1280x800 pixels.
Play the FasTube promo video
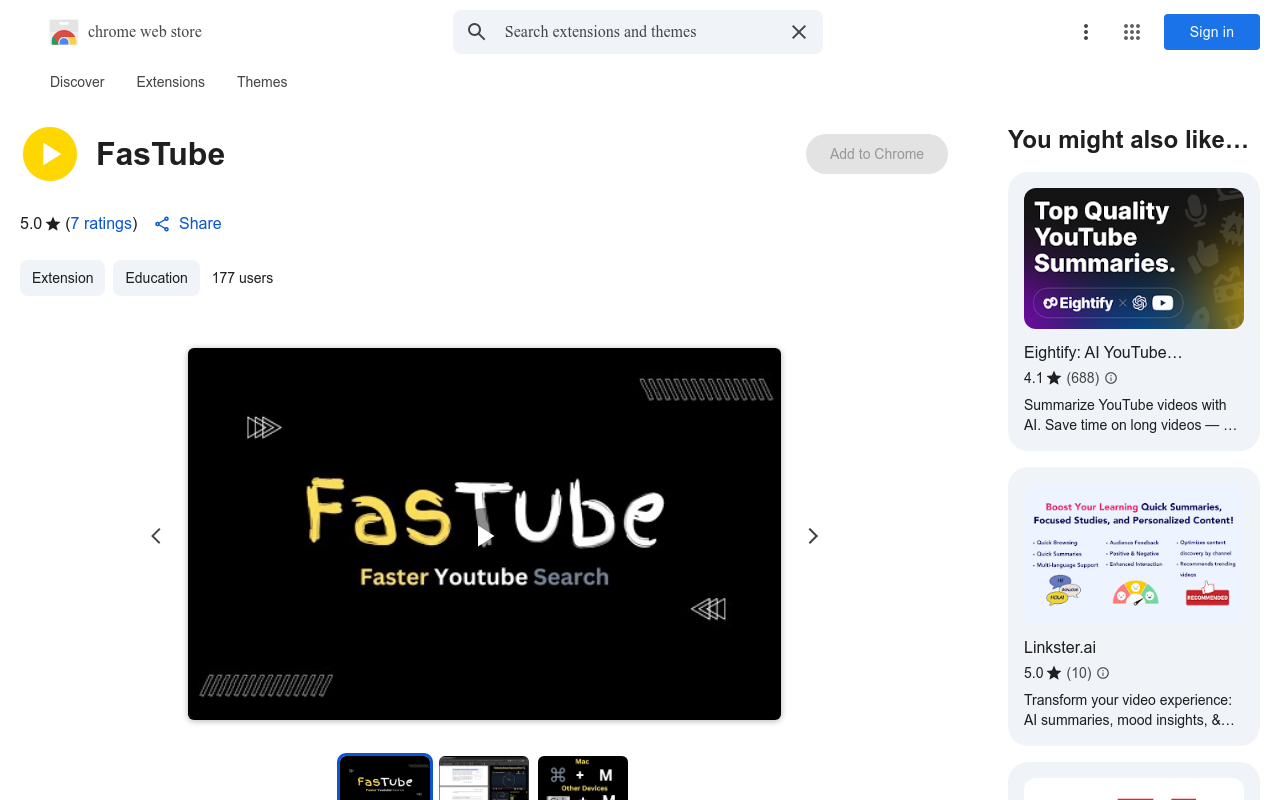point(485,537)
